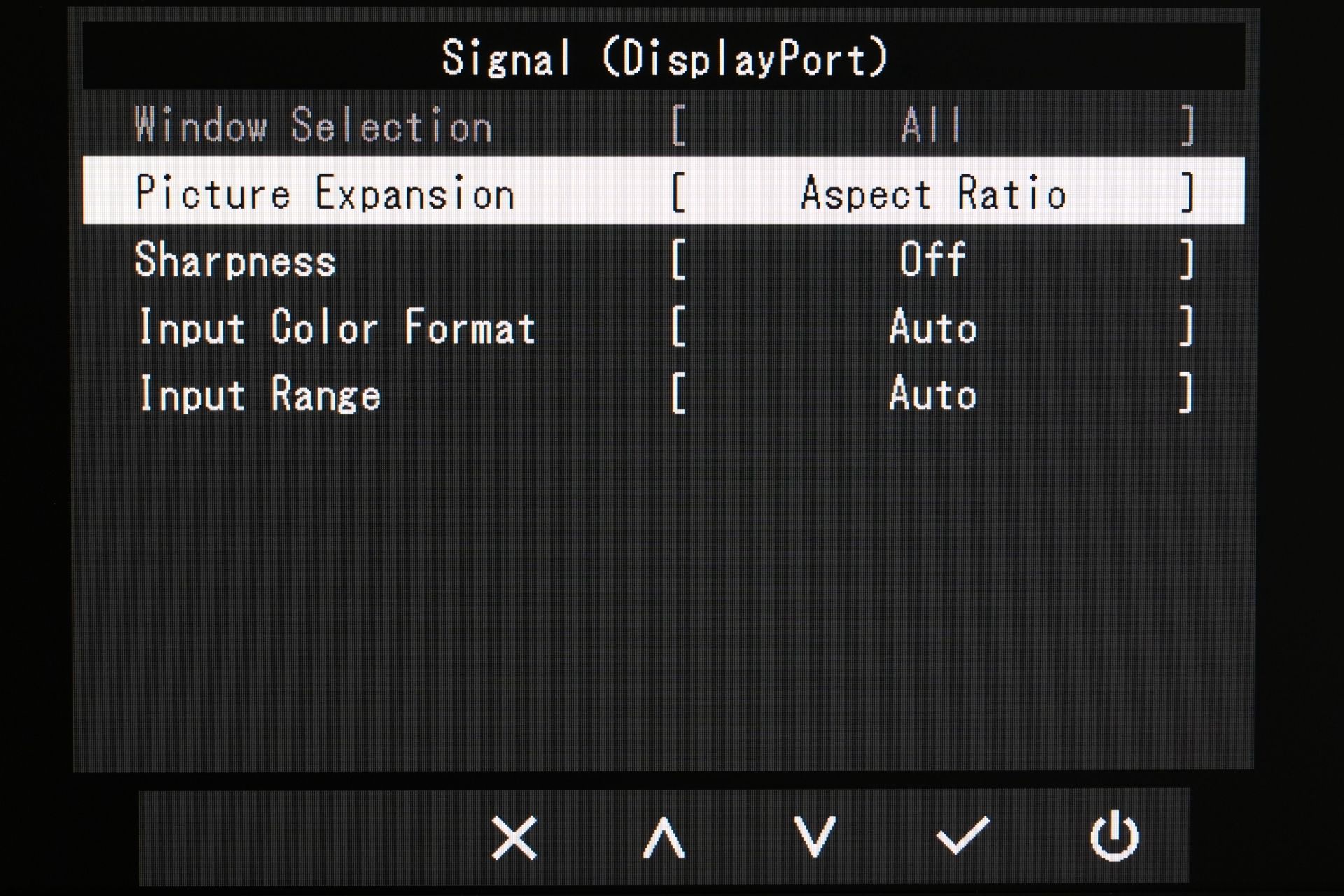The height and width of the screenshot is (896, 1344).
Task: Change the Input Range Auto value
Action: pos(932,393)
